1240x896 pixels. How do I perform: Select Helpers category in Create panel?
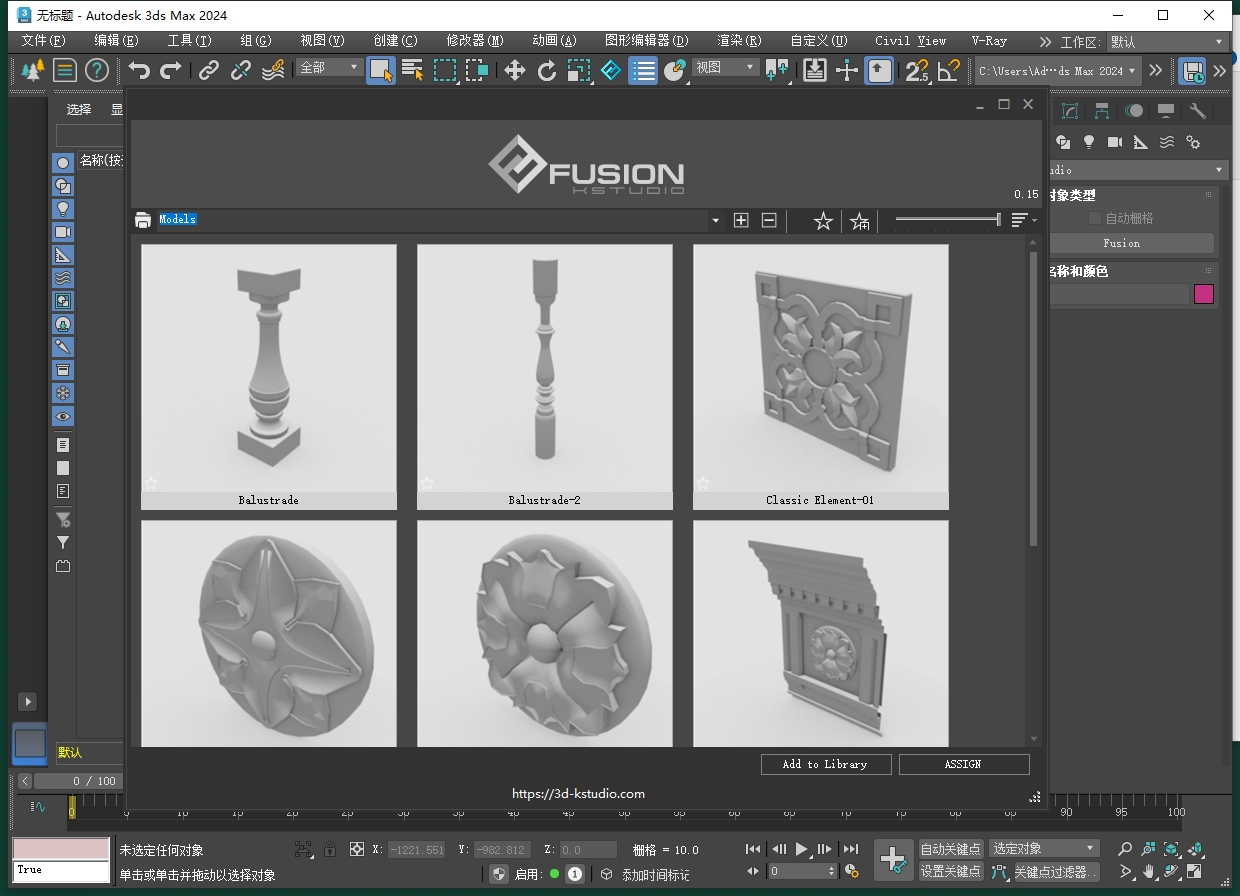1141,142
